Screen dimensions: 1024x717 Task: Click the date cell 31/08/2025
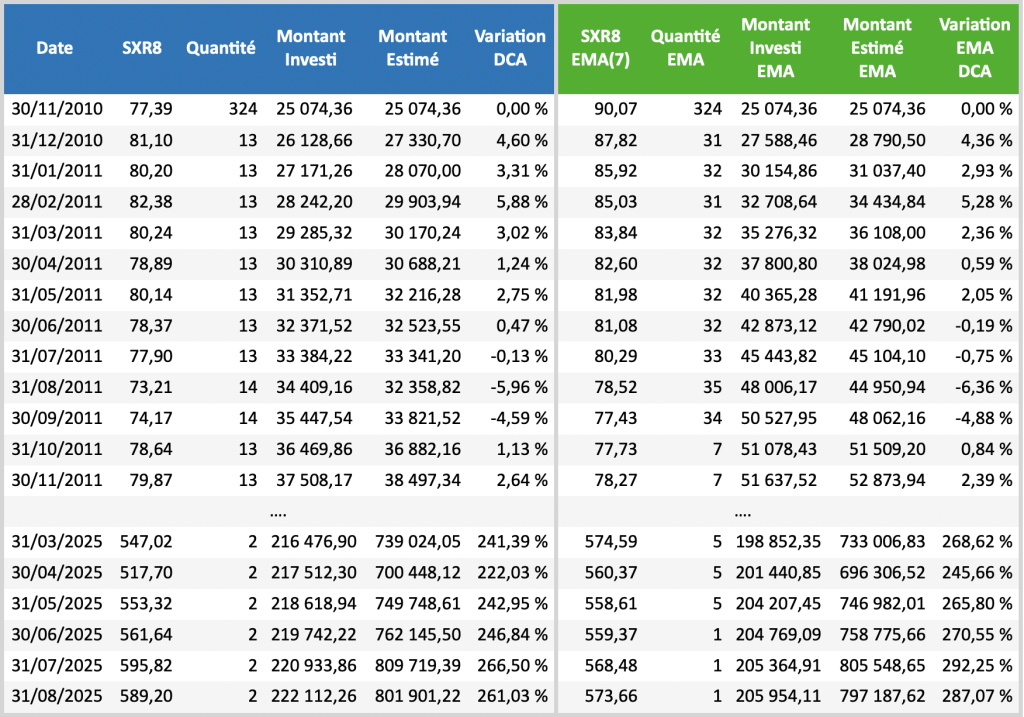pyautogui.click(x=57, y=697)
